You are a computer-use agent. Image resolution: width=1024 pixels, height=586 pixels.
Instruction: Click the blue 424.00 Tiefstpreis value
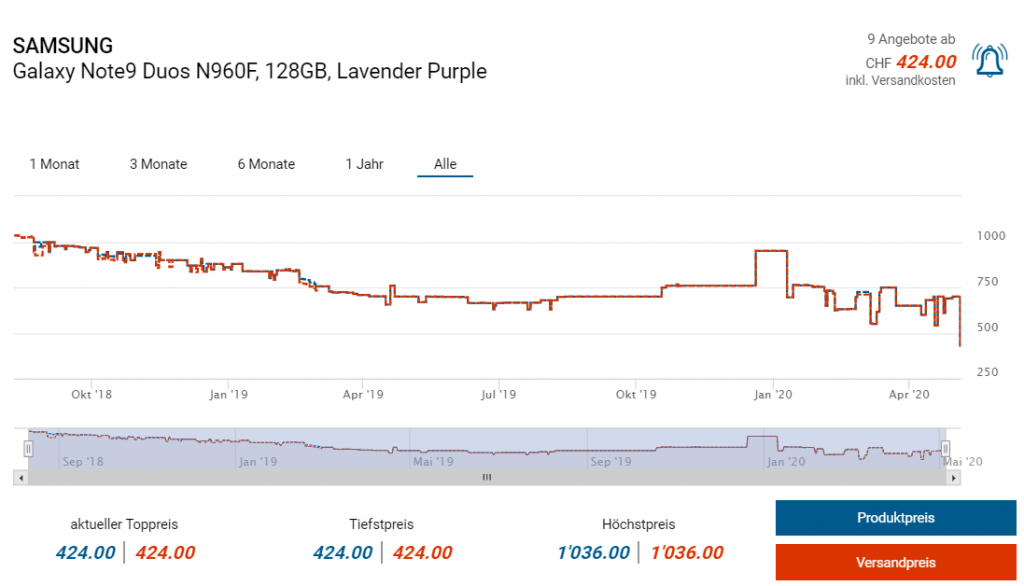click(342, 553)
